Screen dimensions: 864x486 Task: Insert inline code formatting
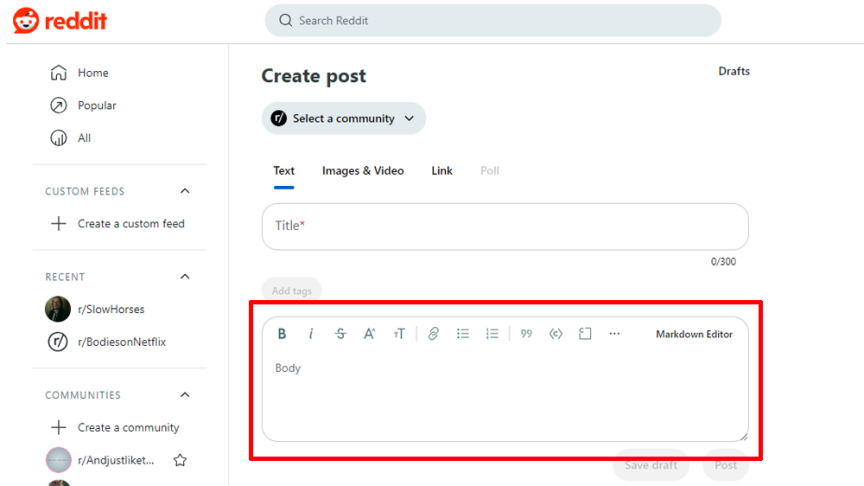[556, 334]
